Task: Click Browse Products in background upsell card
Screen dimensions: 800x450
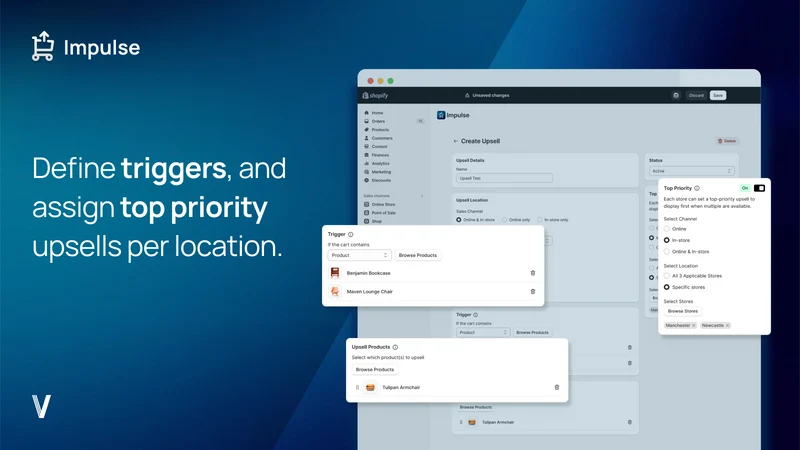Action: [476, 407]
